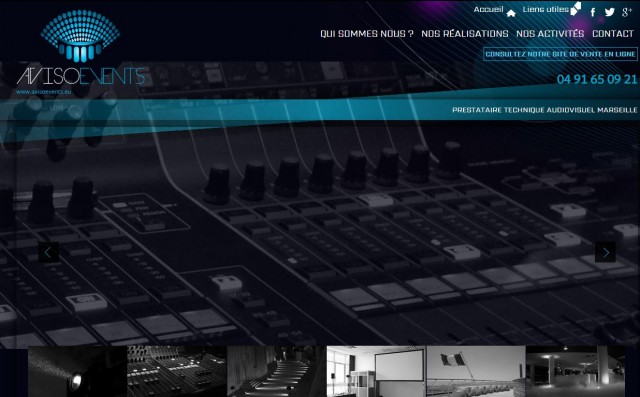Open the projection screen room thumbnail
The width and height of the screenshot is (640, 397).
376,371
